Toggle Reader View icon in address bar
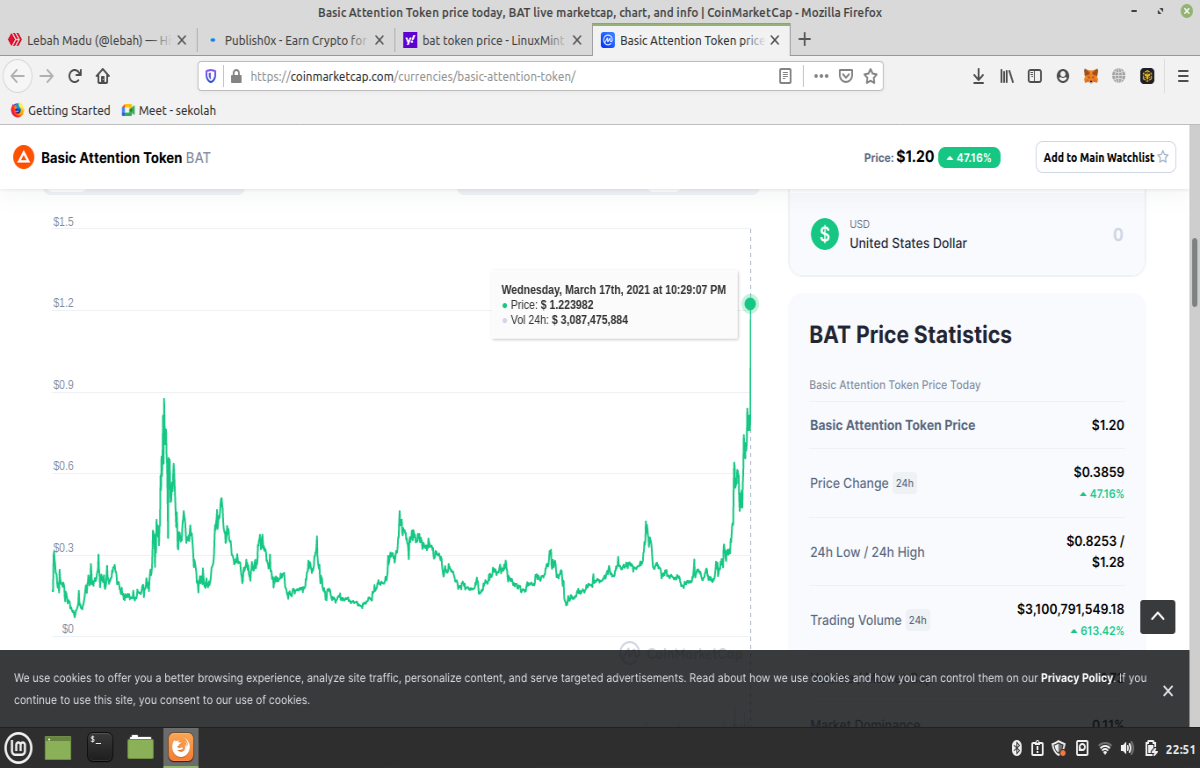The image size is (1200, 768). (786, 76)
